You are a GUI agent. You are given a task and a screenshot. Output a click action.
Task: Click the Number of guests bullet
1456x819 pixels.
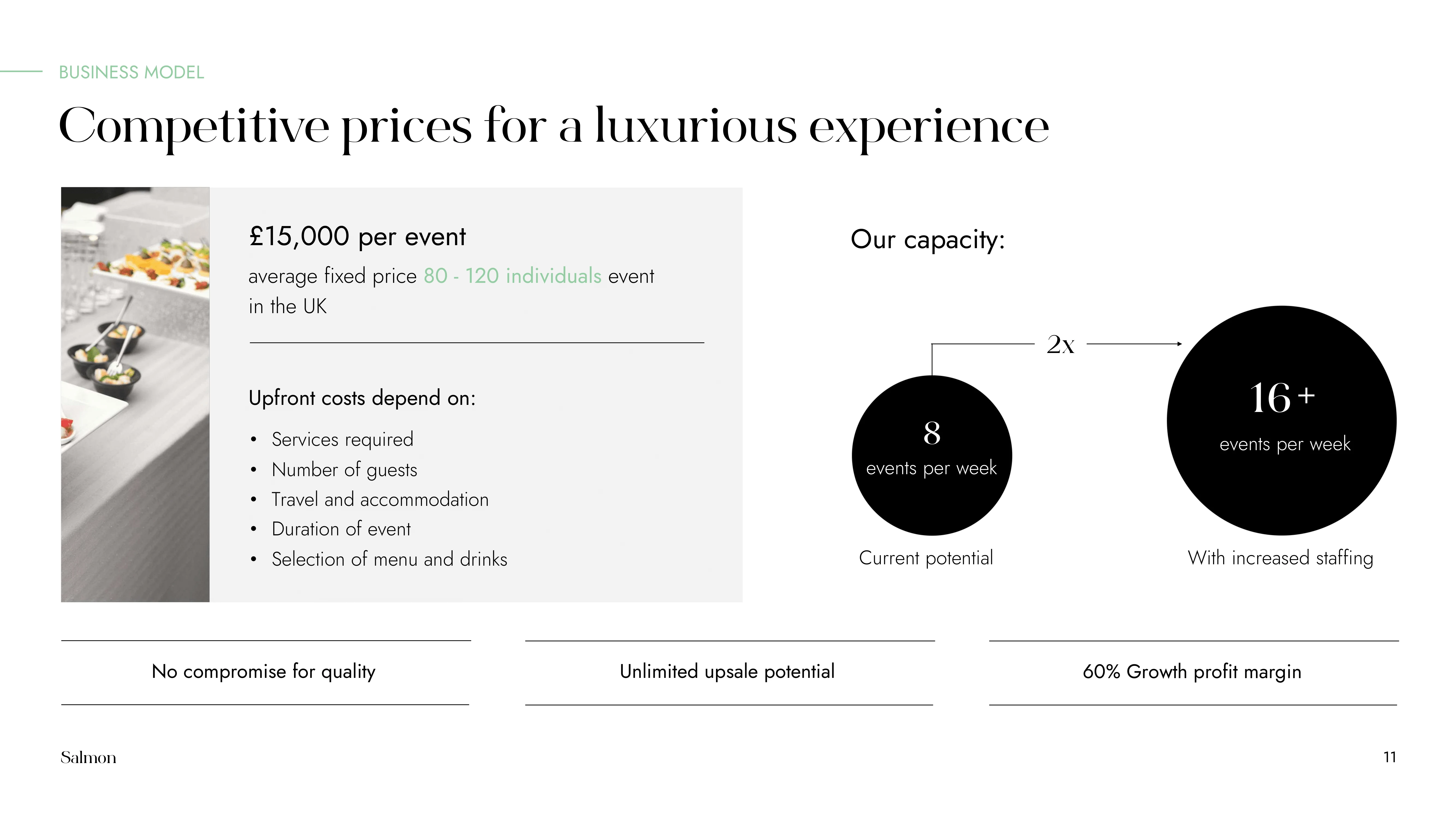click(x=344, y=470)
